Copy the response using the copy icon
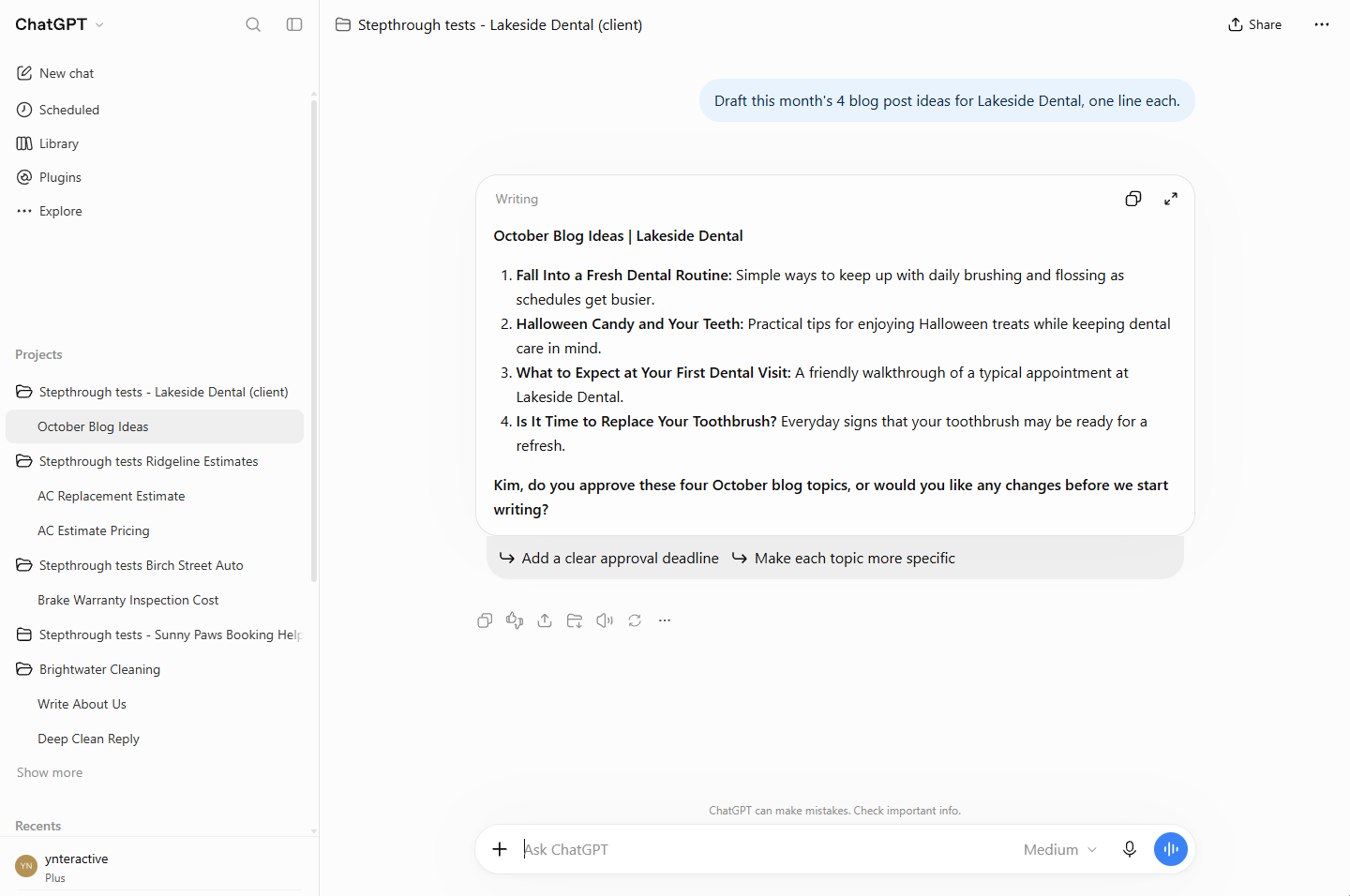 tap(485, 620)
